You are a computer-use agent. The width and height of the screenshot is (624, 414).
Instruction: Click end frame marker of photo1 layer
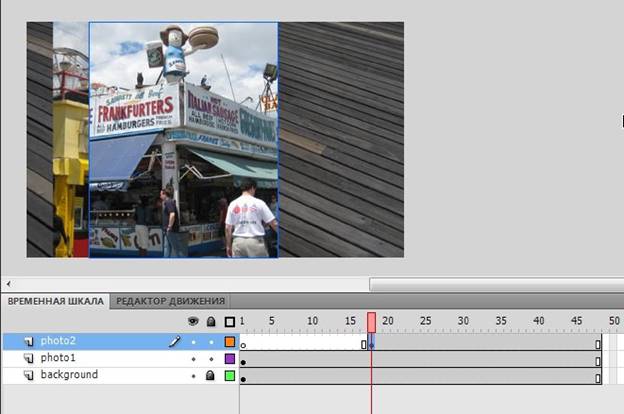click(598, 361)
